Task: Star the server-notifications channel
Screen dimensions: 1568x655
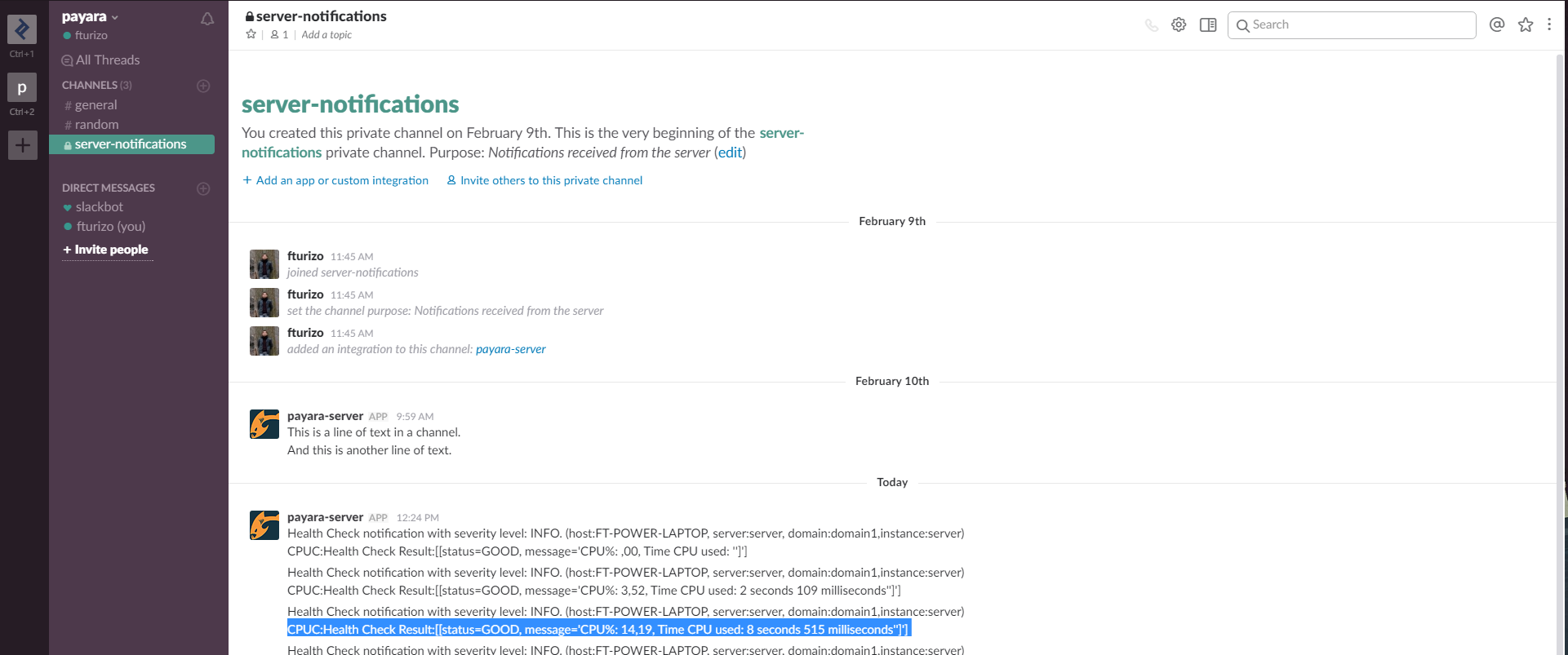Action: [x=251, y=34]
